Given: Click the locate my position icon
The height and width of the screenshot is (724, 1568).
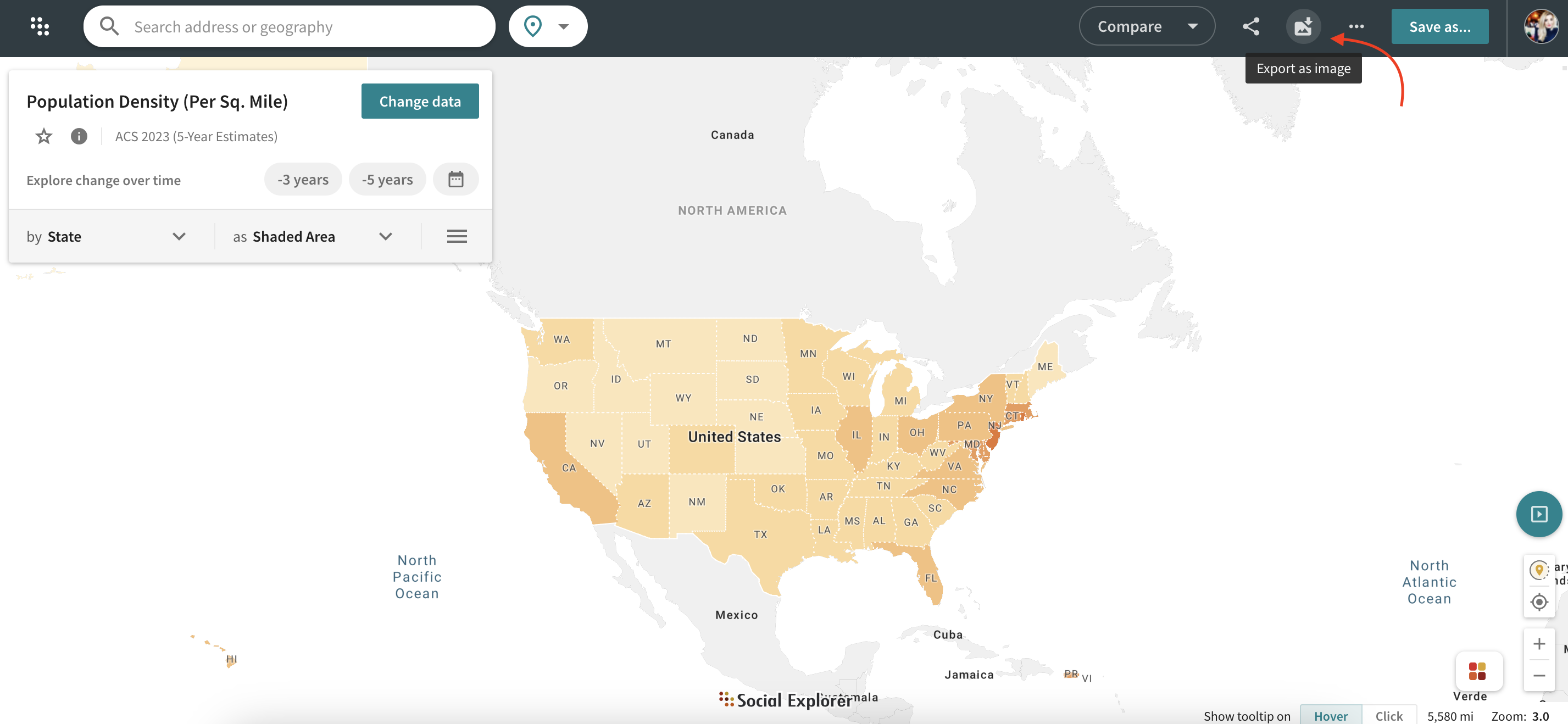Looking at the screenshot, I should tap(1538, 602).
